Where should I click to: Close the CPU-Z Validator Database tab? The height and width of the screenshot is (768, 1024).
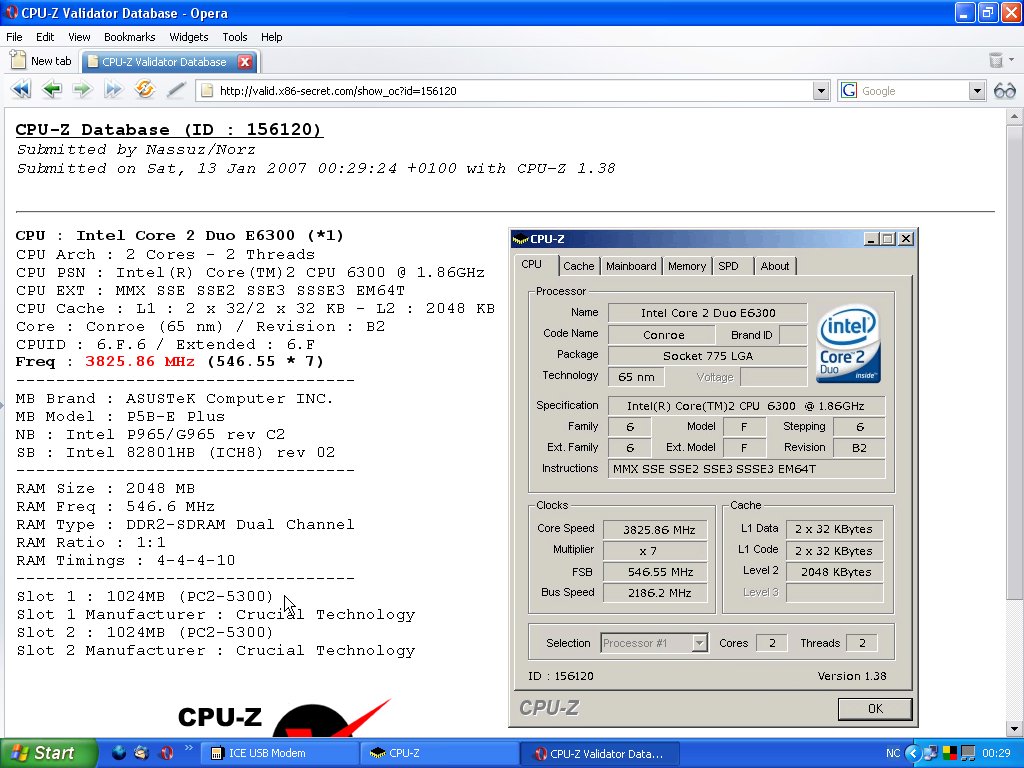click(x=245, y=61)
